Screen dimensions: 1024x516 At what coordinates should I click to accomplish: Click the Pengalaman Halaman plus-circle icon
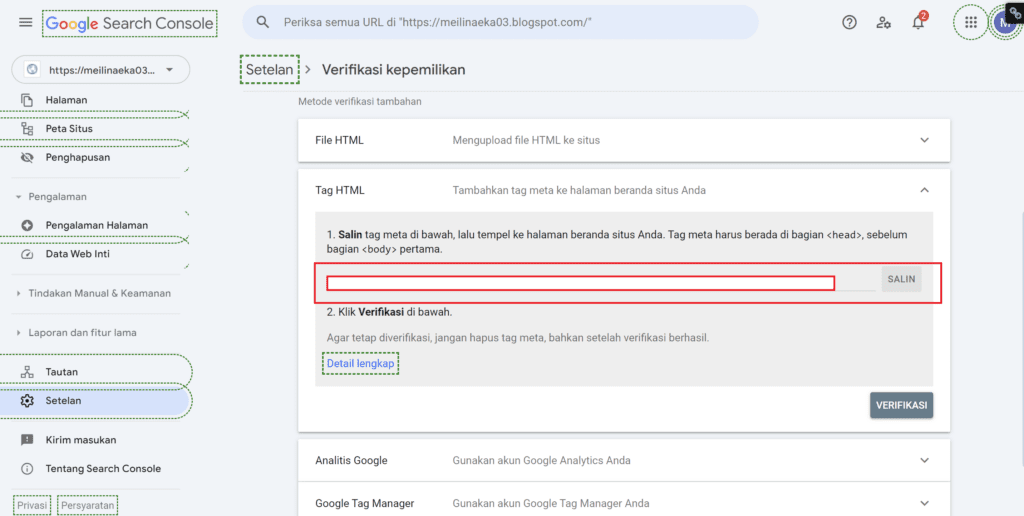27,225
